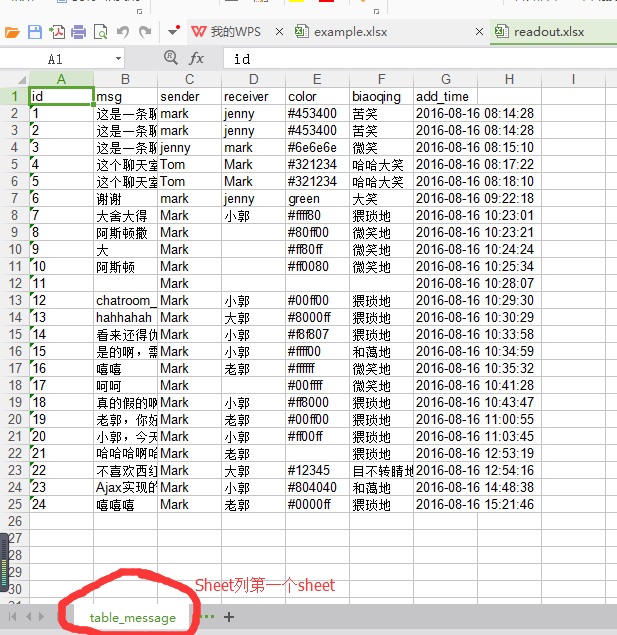Click the jenny sender cell in row 4
The image size is (617, 635).
189,148
